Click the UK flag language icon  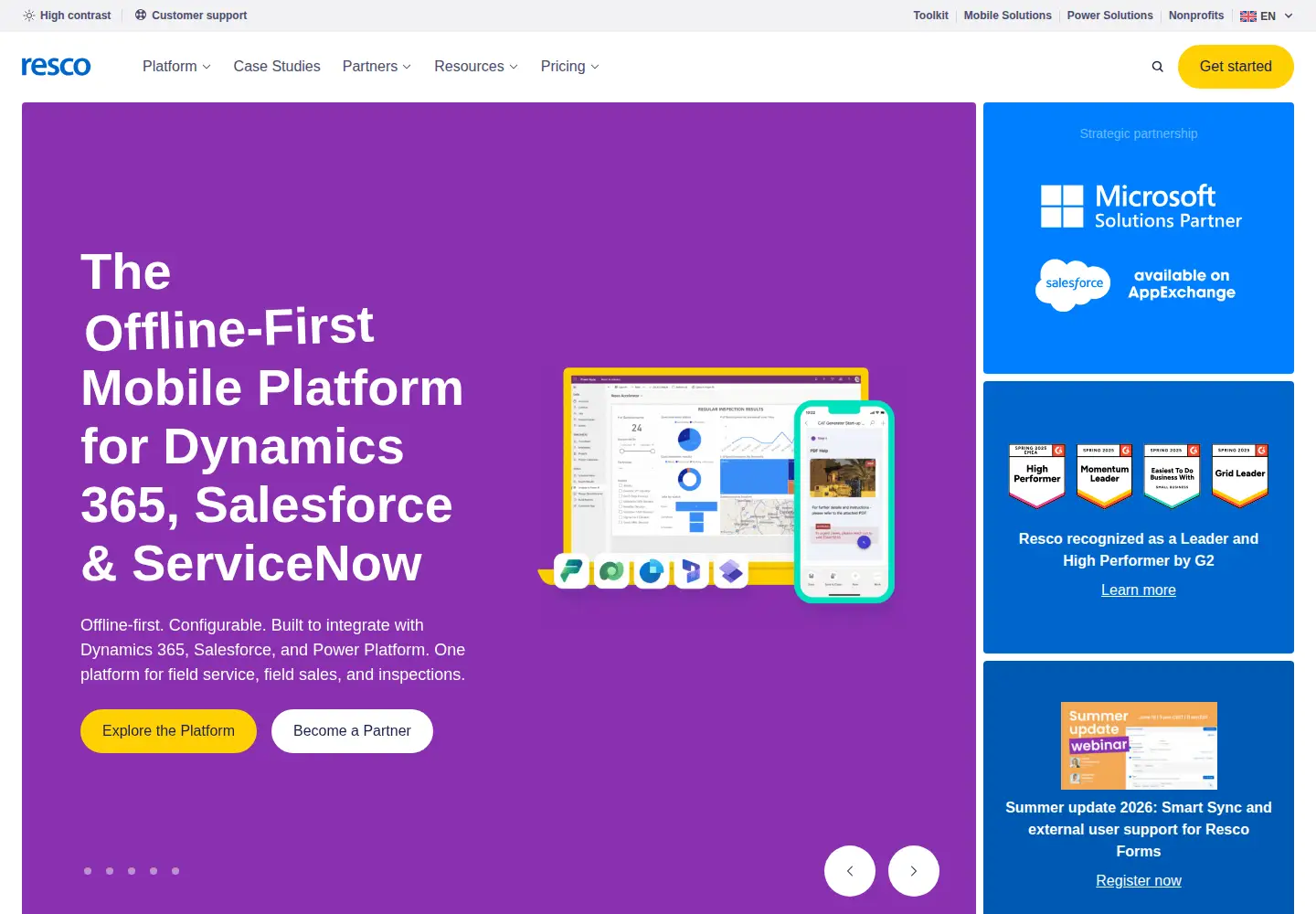[1248, 16]
